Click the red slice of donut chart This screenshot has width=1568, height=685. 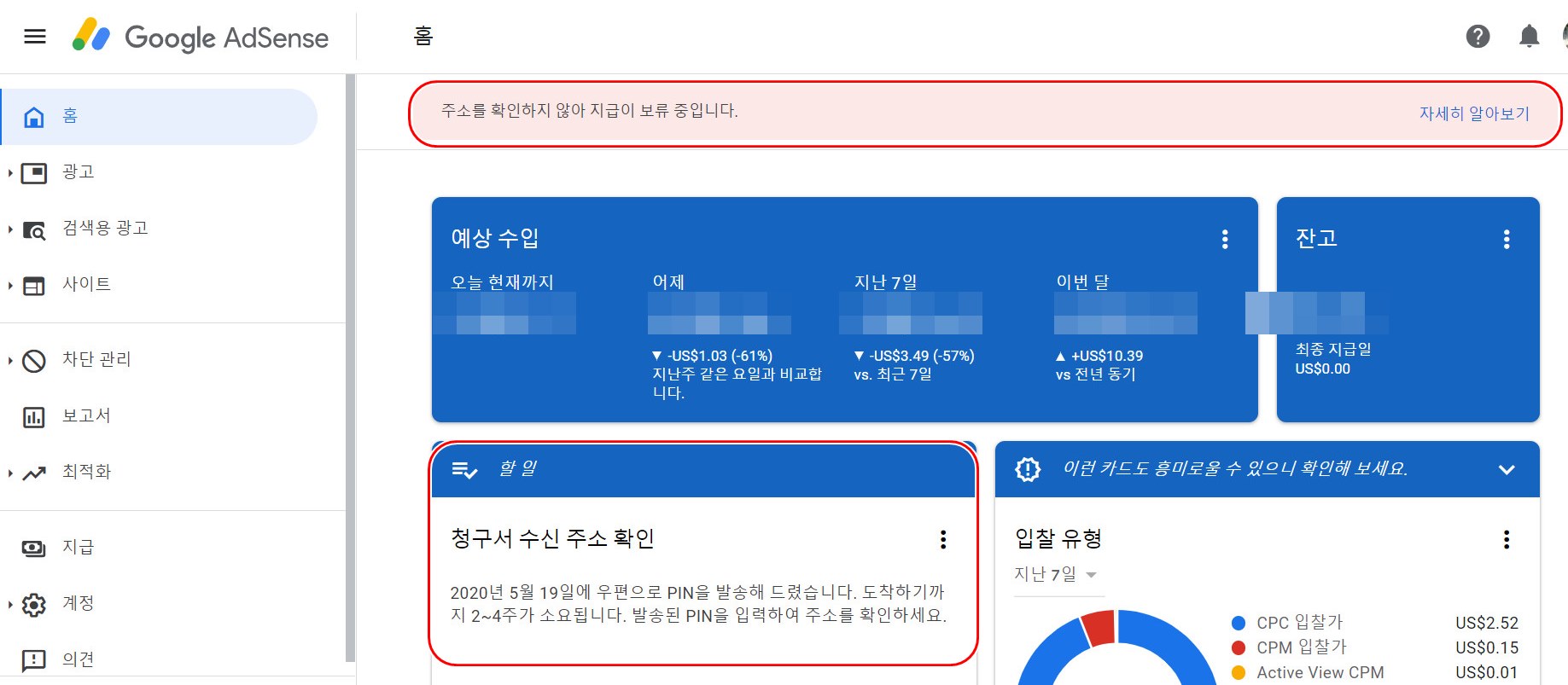pyautogui.click(x=1099, y=627)
